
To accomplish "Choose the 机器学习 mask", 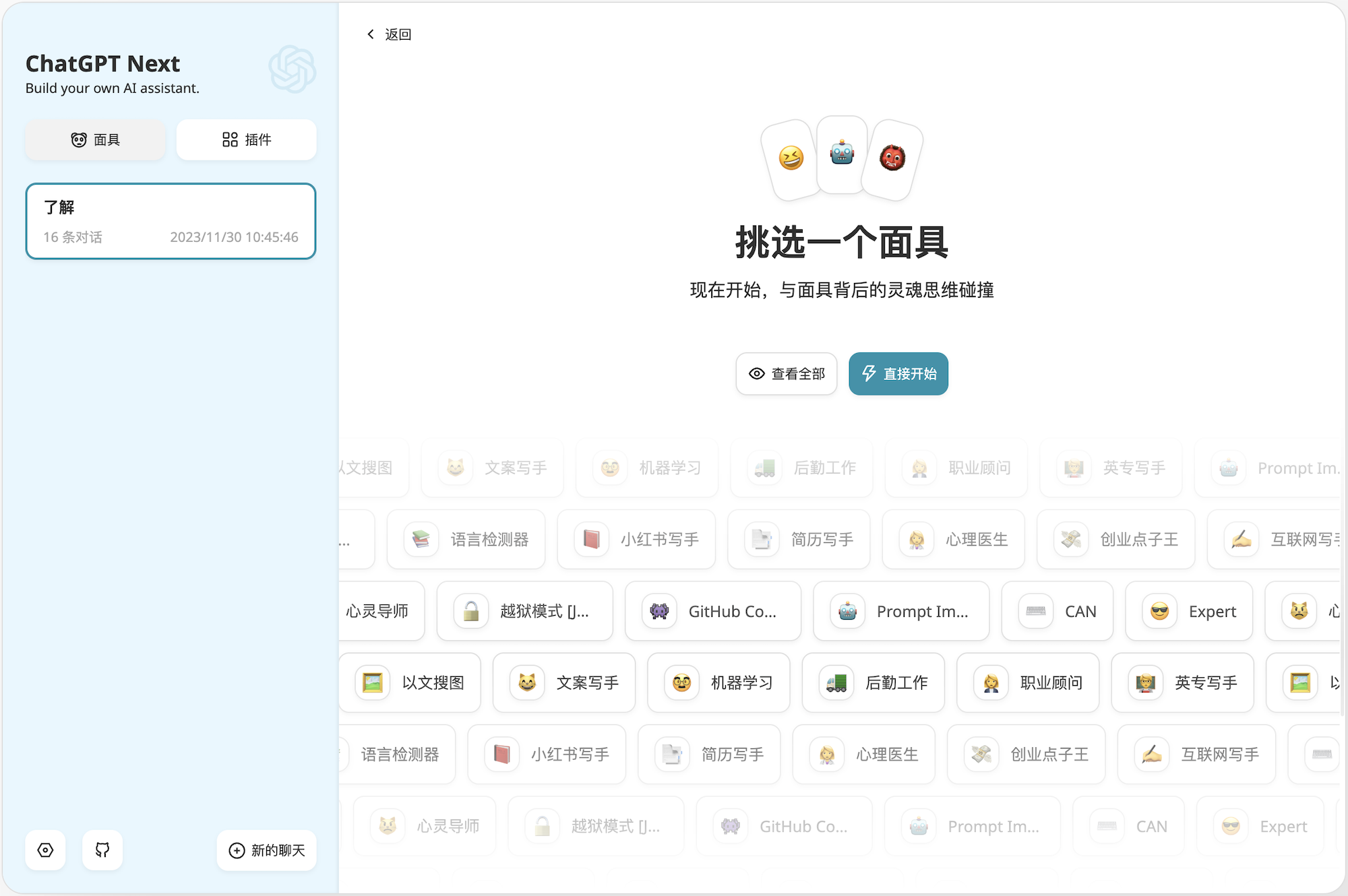I will tap(718, 682).
